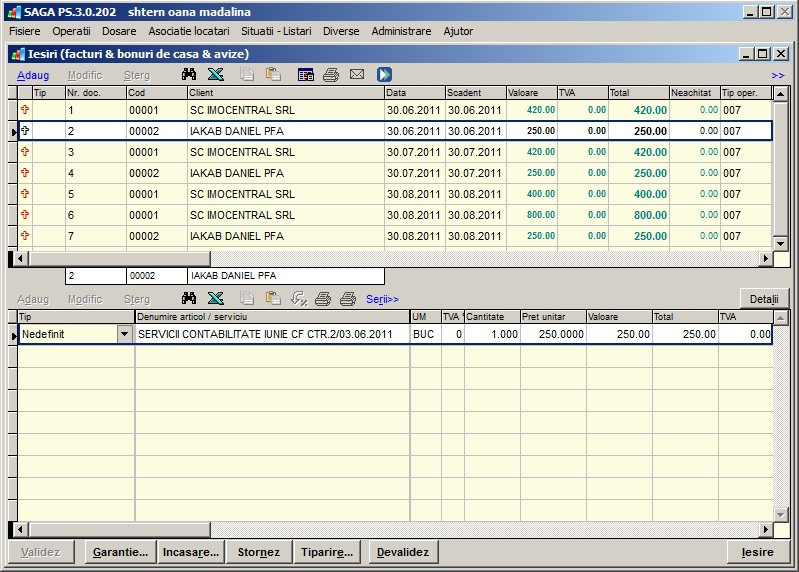Click the paste clipboard icon in the invoices toolbar
Screen dimensions: 799x572
pyautogui.click(x=273, y=74)
